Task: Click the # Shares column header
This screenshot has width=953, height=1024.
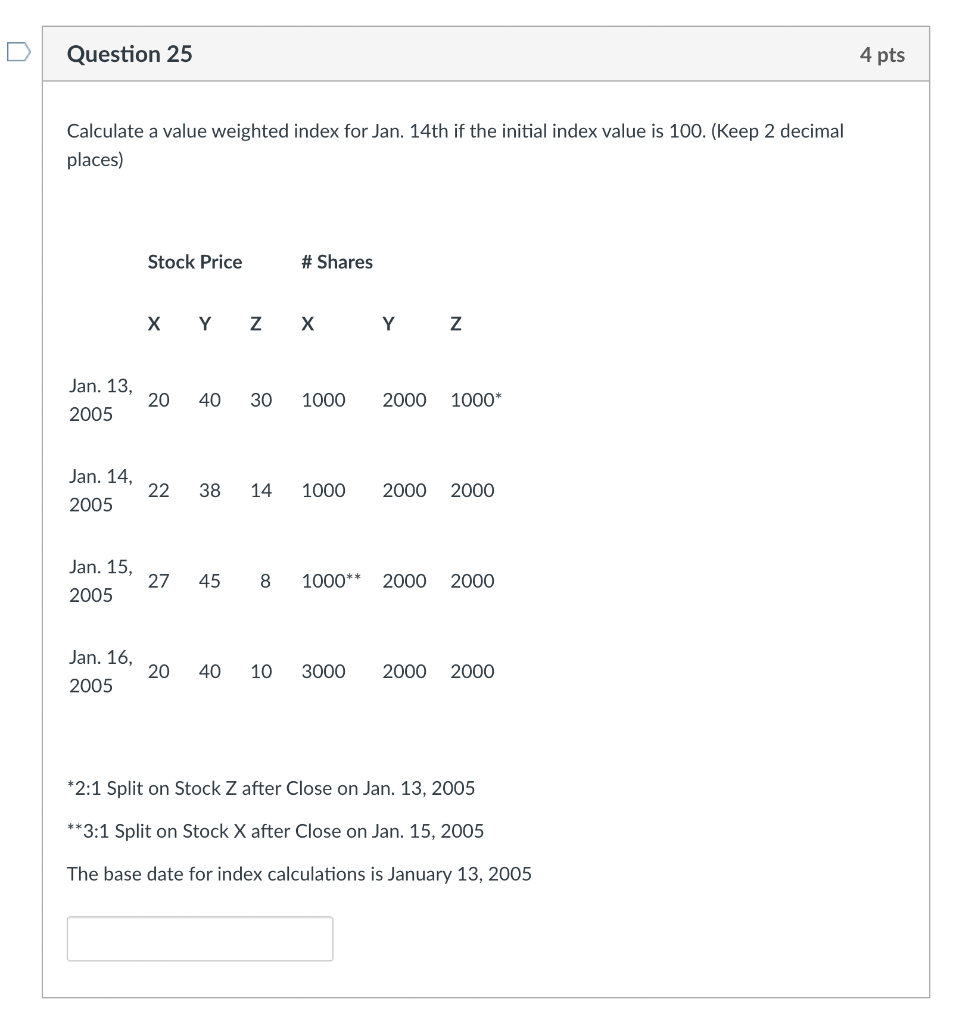Action: [x=337, y=262]
